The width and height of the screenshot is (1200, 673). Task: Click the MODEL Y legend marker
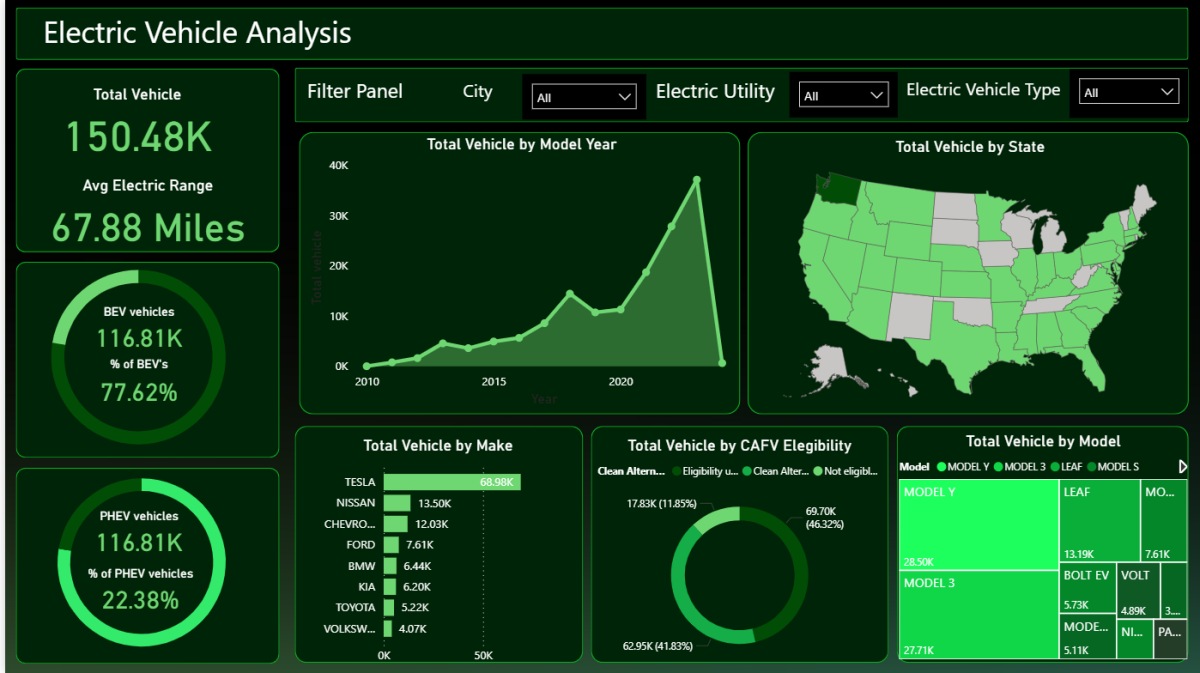[940, 467]
